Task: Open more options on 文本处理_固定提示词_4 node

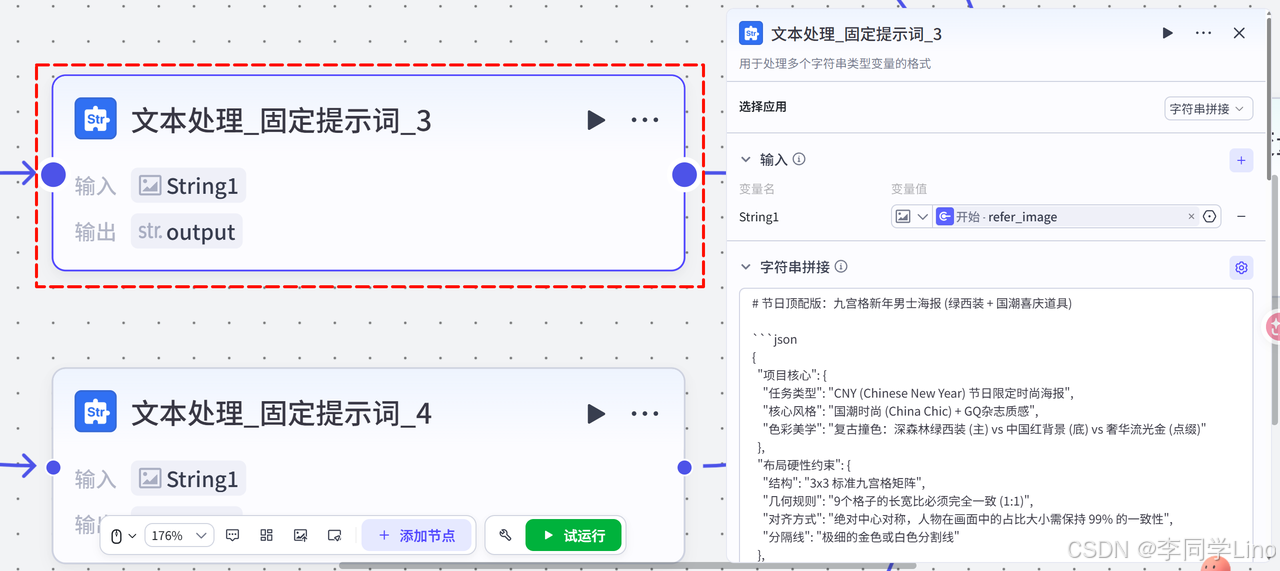Action: click(x=645, y=414)
